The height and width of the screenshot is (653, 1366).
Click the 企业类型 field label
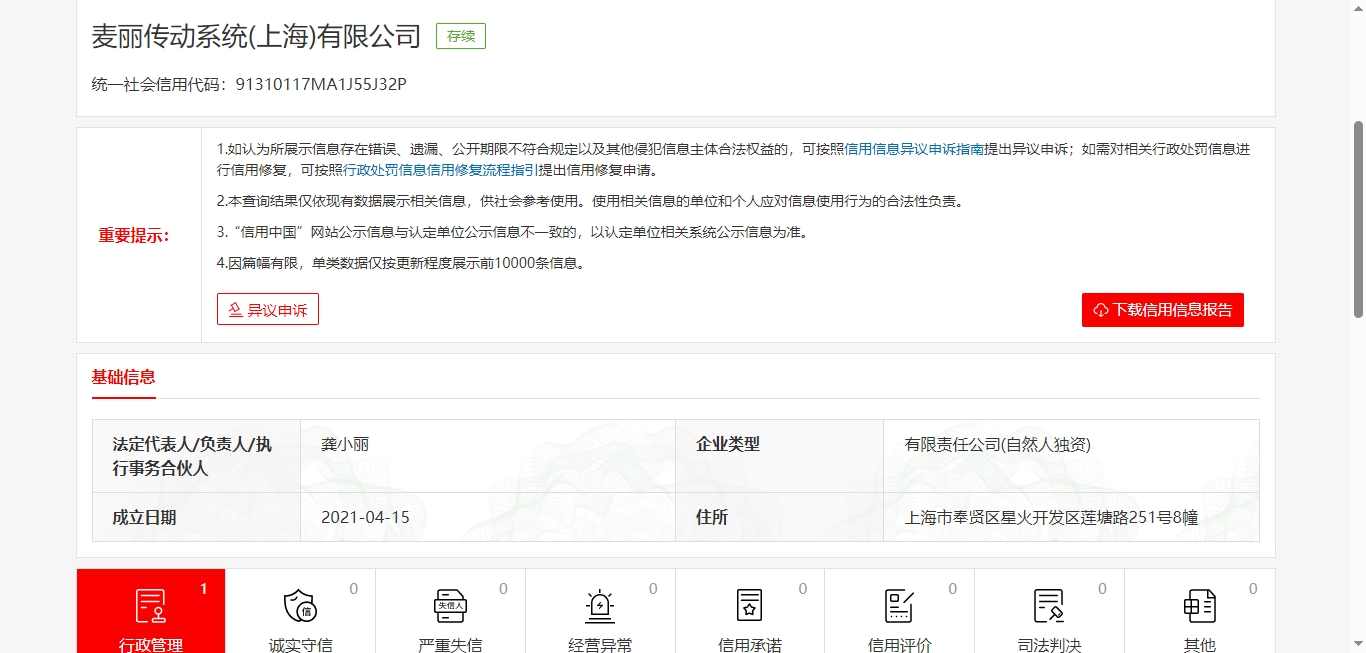(x=728, y=444)
